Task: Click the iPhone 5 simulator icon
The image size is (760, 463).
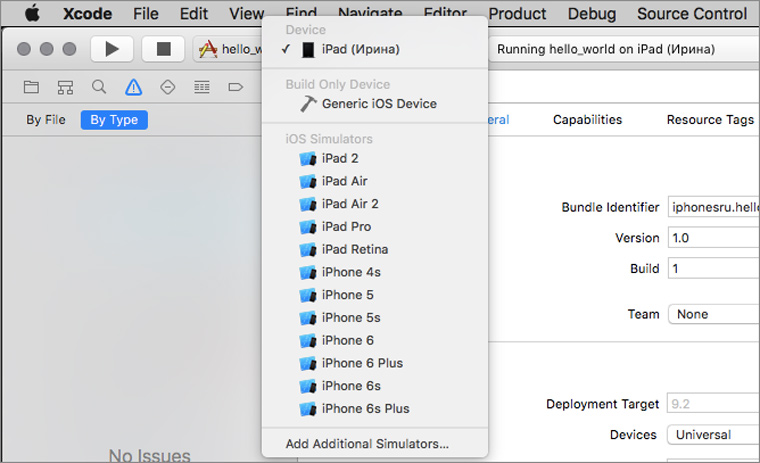Action: (308, 295)
